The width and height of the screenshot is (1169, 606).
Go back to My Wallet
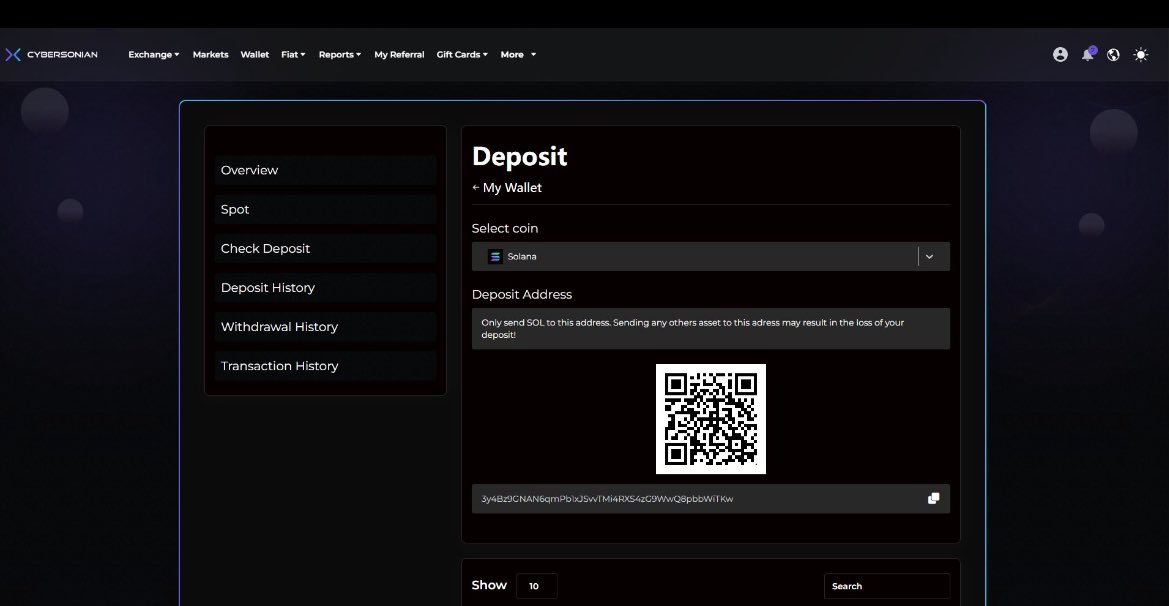507,188
